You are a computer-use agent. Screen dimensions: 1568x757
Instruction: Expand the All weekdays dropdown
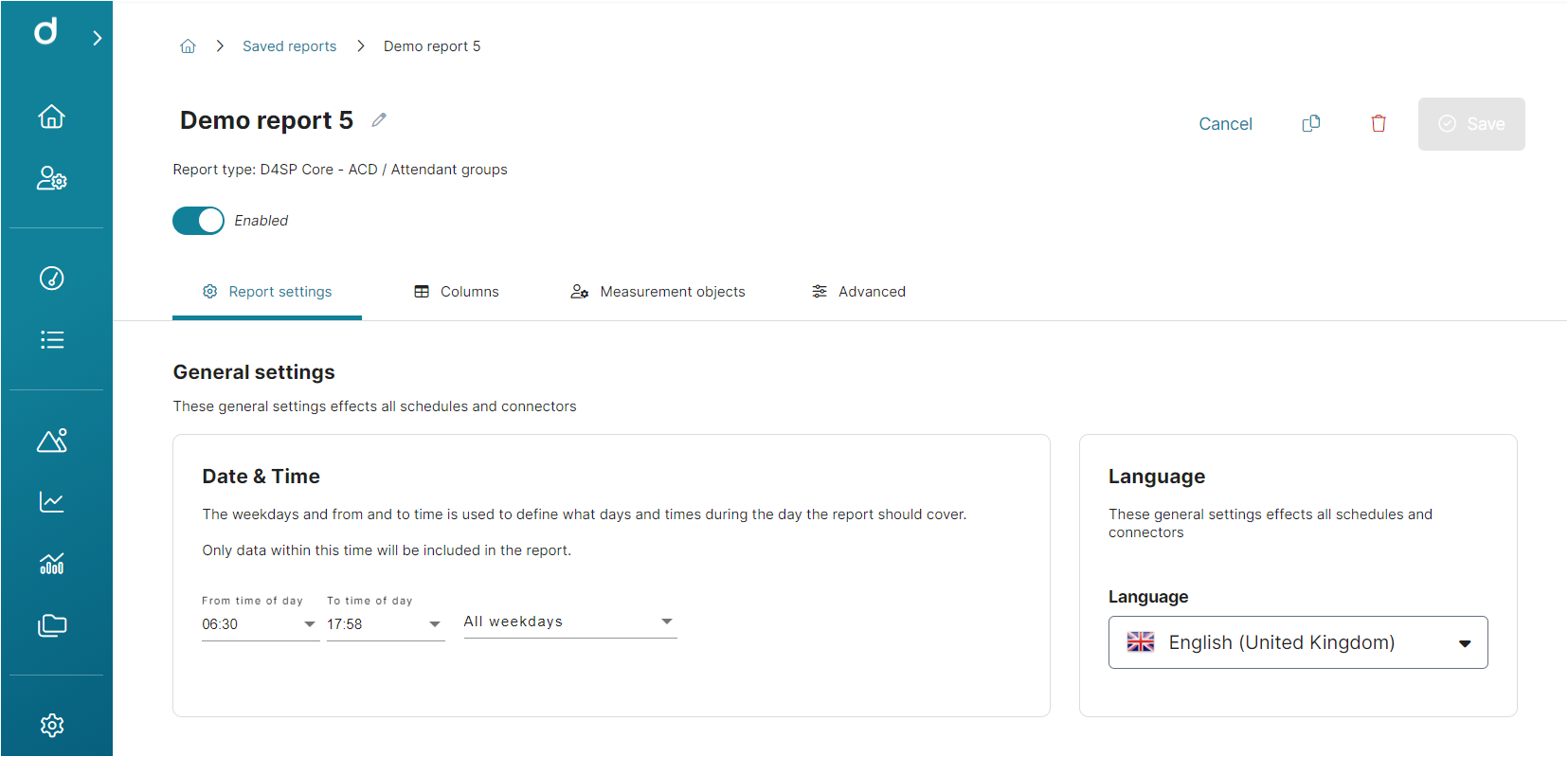[569, 622]
